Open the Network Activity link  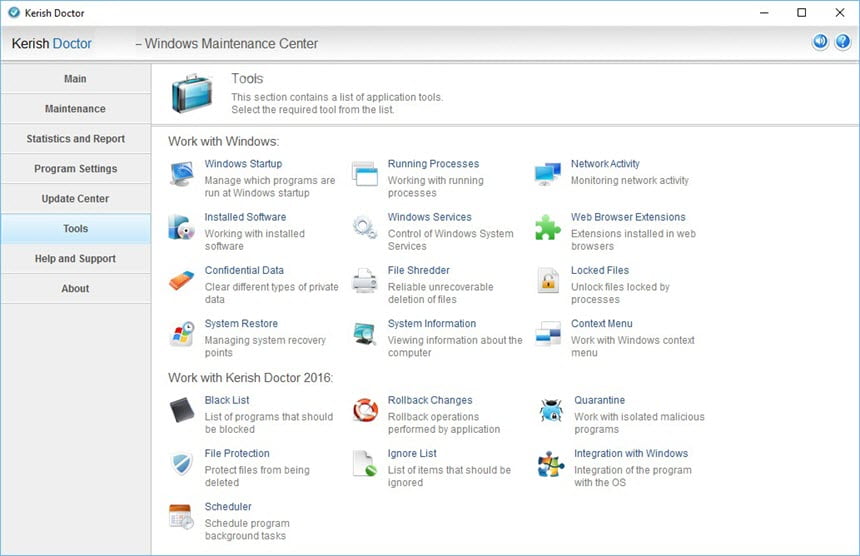(x=605, y=163)
